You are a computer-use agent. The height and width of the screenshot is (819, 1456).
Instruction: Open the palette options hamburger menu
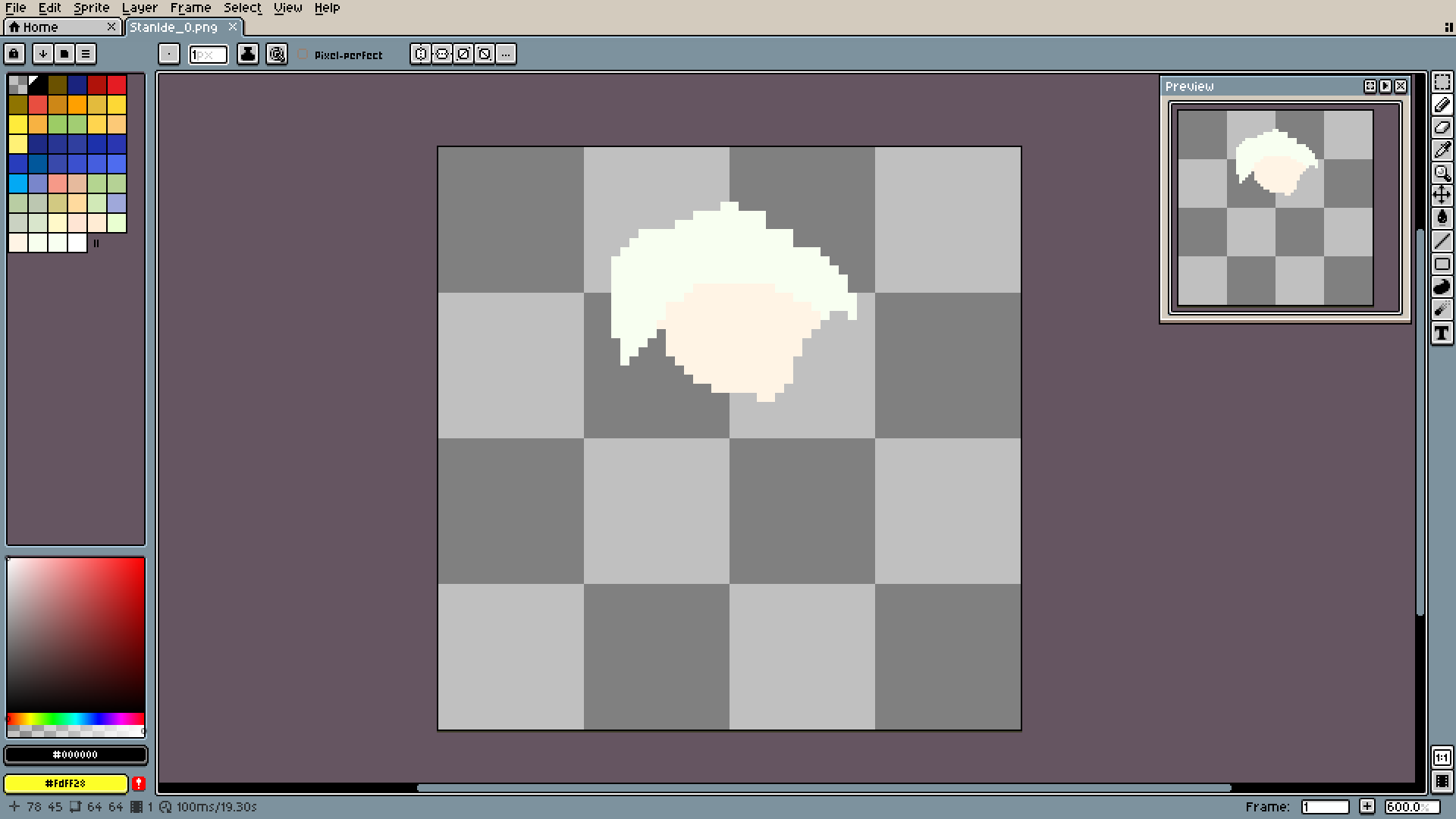(86, 54)
